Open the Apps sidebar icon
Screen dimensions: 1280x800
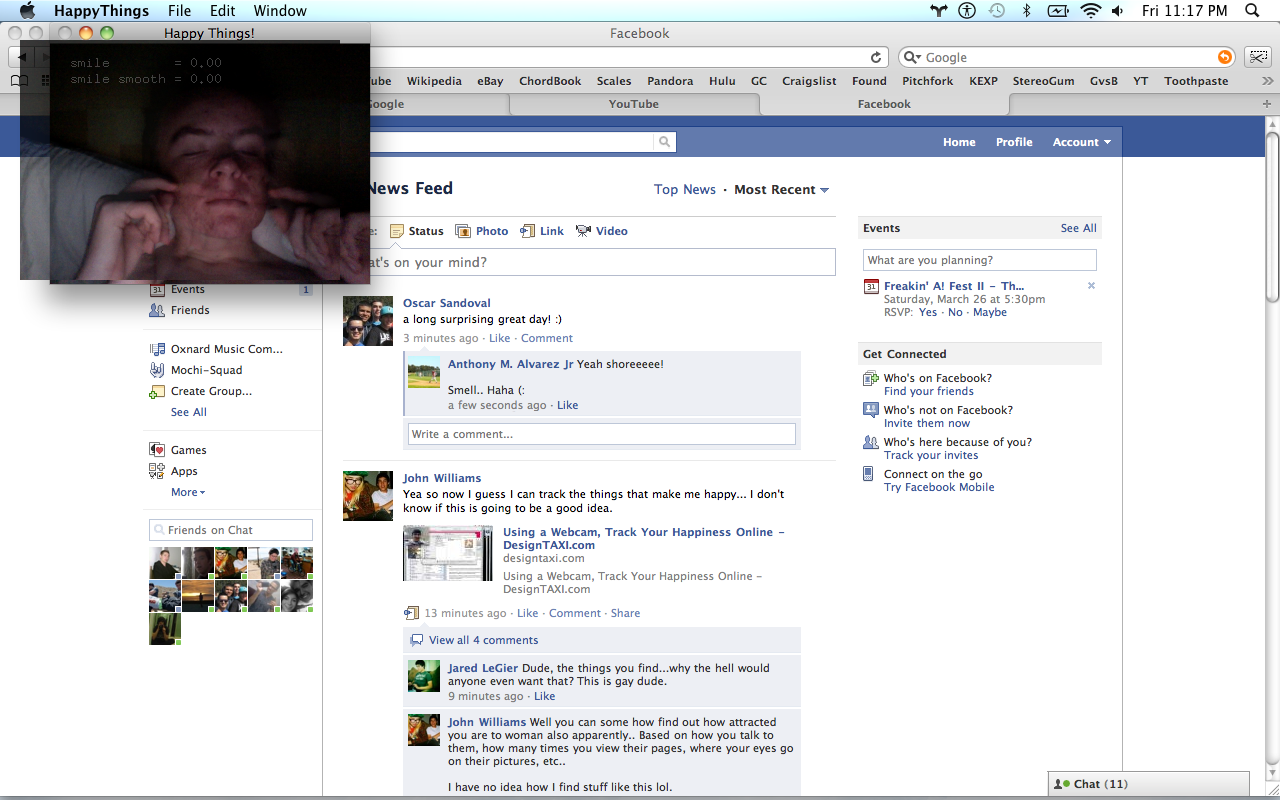pos(157,471)
